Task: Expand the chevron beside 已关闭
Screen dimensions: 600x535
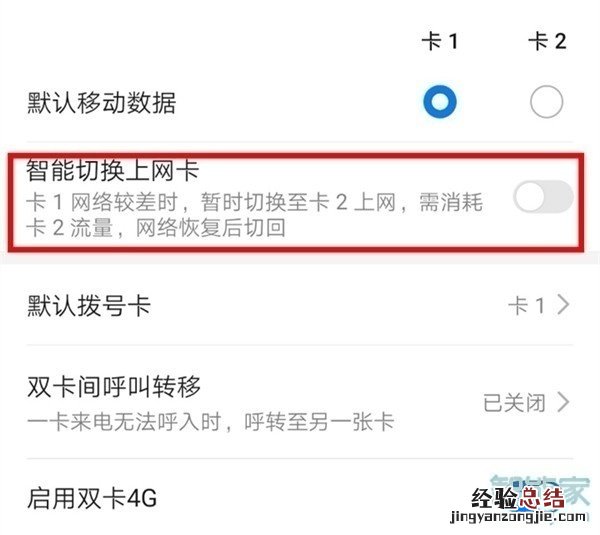Action: (563, 402)
